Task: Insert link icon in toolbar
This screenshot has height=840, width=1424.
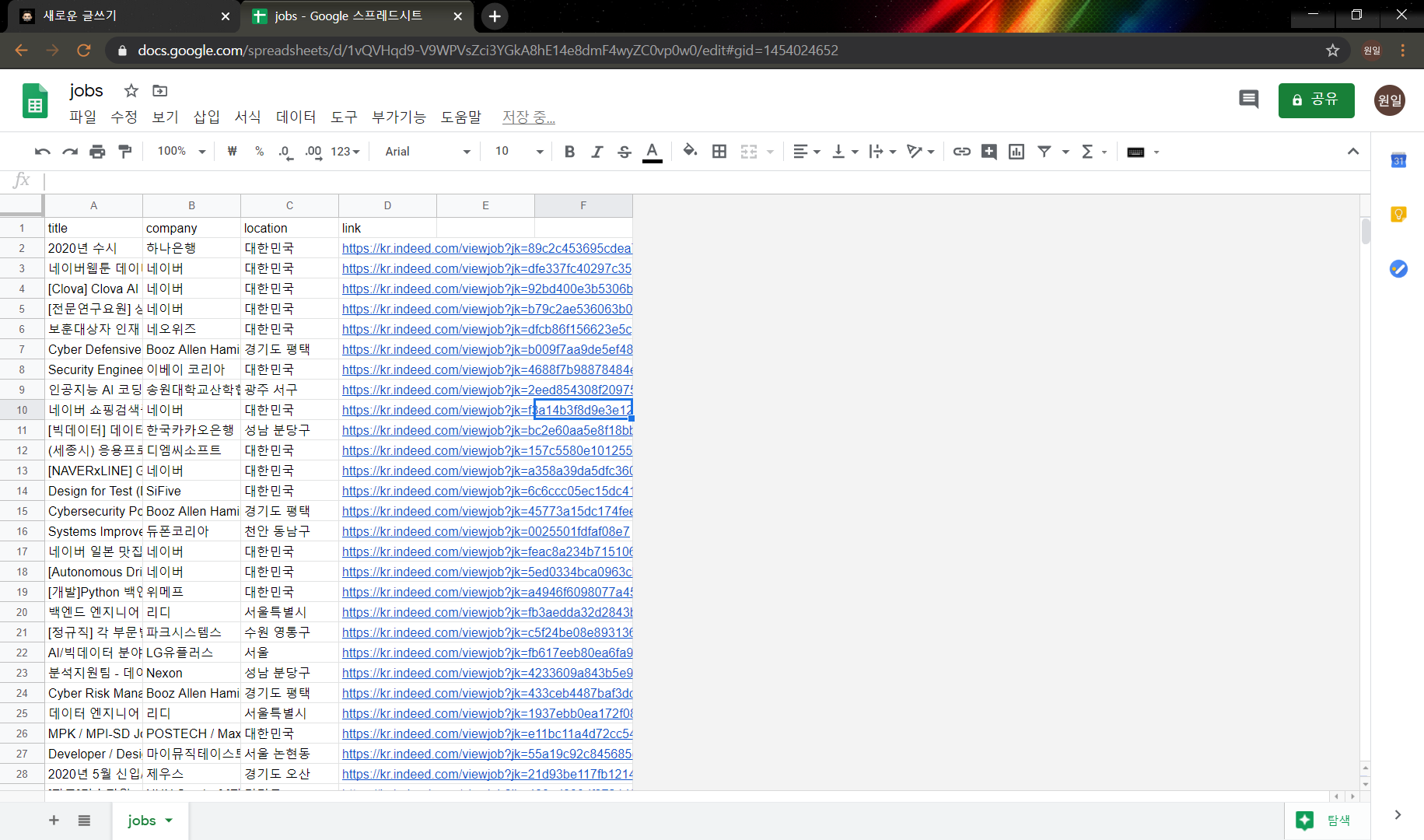Action: coord(962,152)
